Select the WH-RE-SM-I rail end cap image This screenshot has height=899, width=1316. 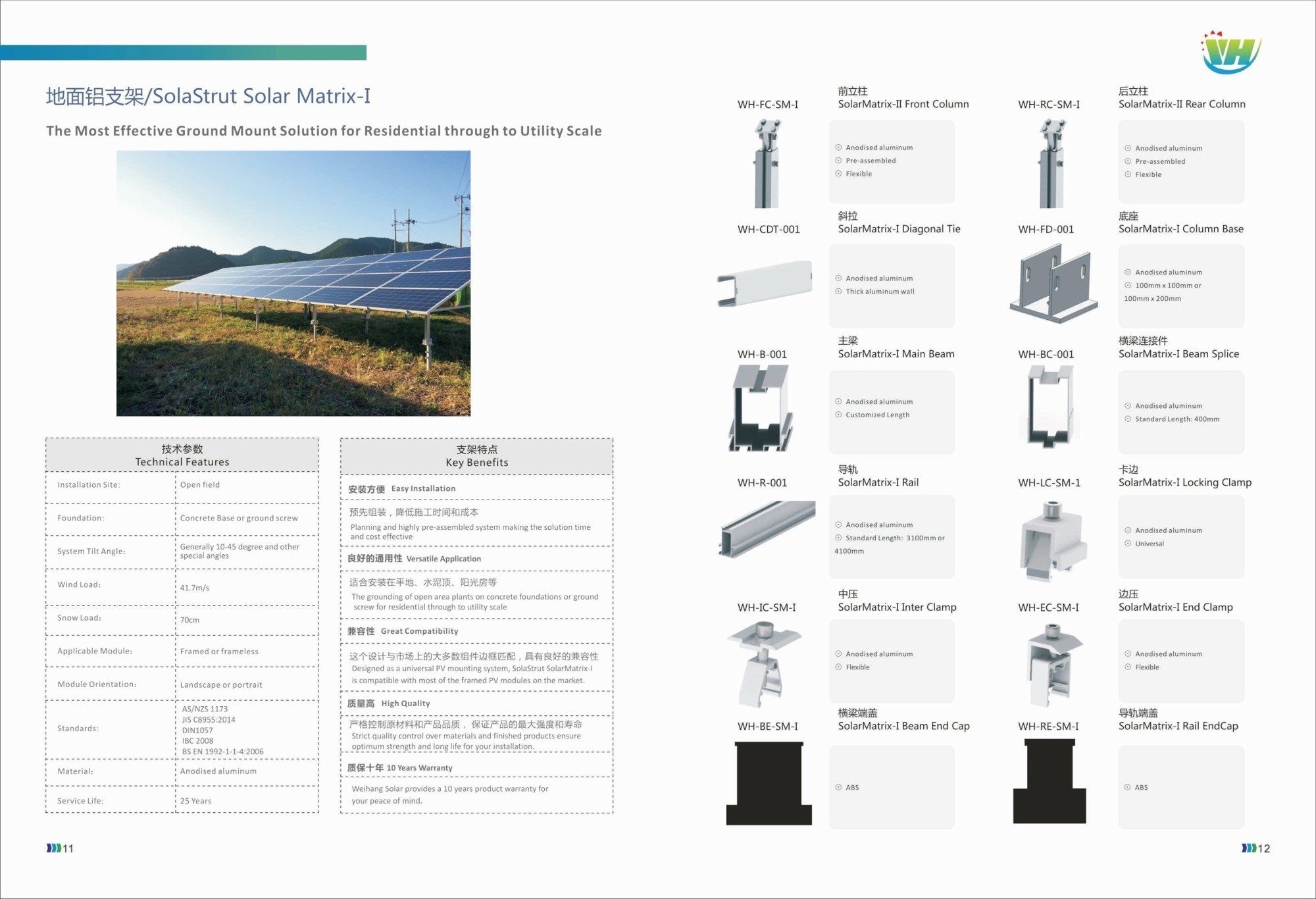coord(1050,781)
